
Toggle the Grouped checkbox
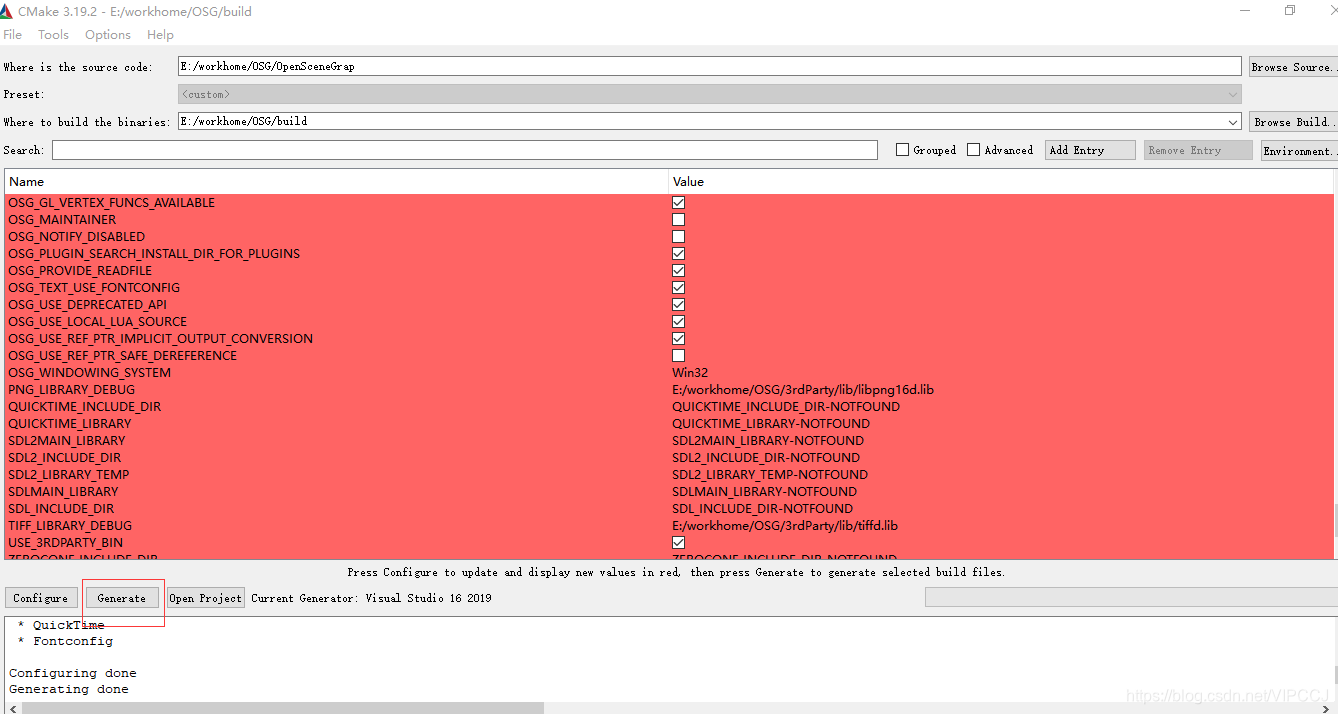point(903,150)
